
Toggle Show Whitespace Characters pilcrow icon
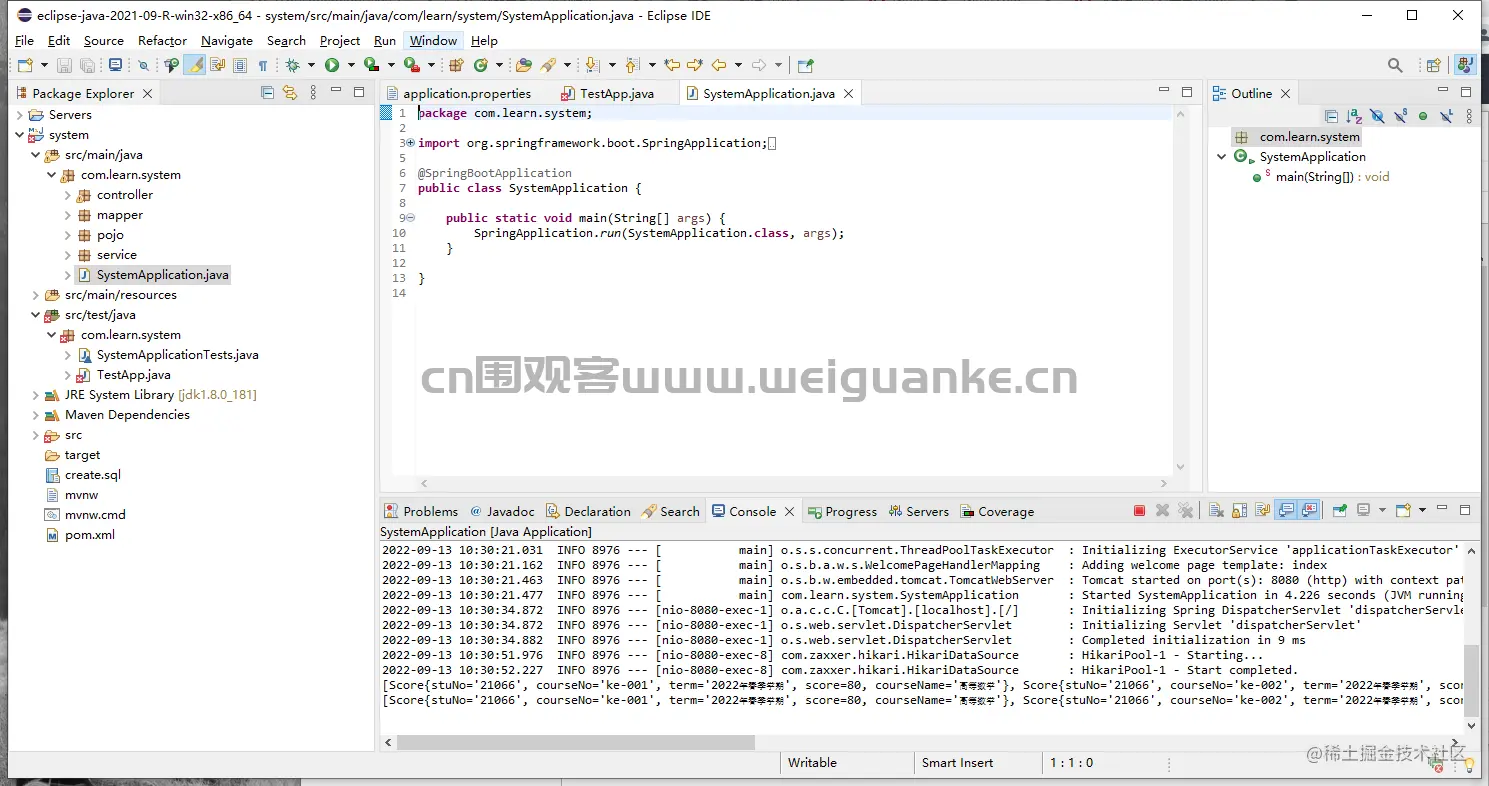(263, 65)
